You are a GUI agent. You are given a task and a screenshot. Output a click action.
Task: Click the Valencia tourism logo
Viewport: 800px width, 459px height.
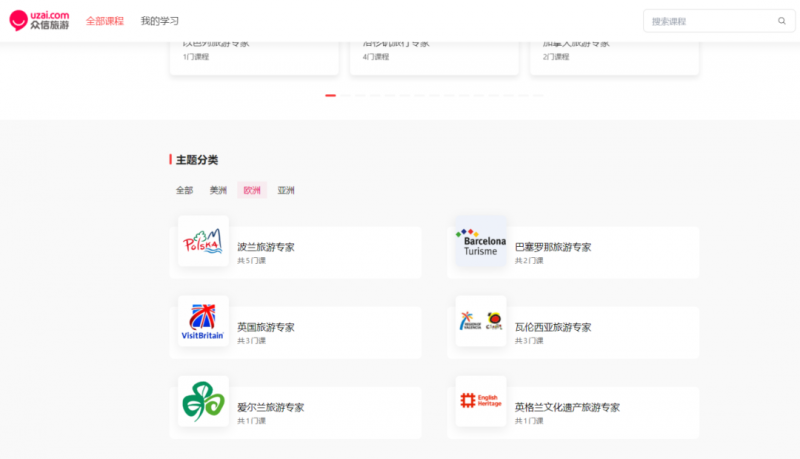[481, 322]
